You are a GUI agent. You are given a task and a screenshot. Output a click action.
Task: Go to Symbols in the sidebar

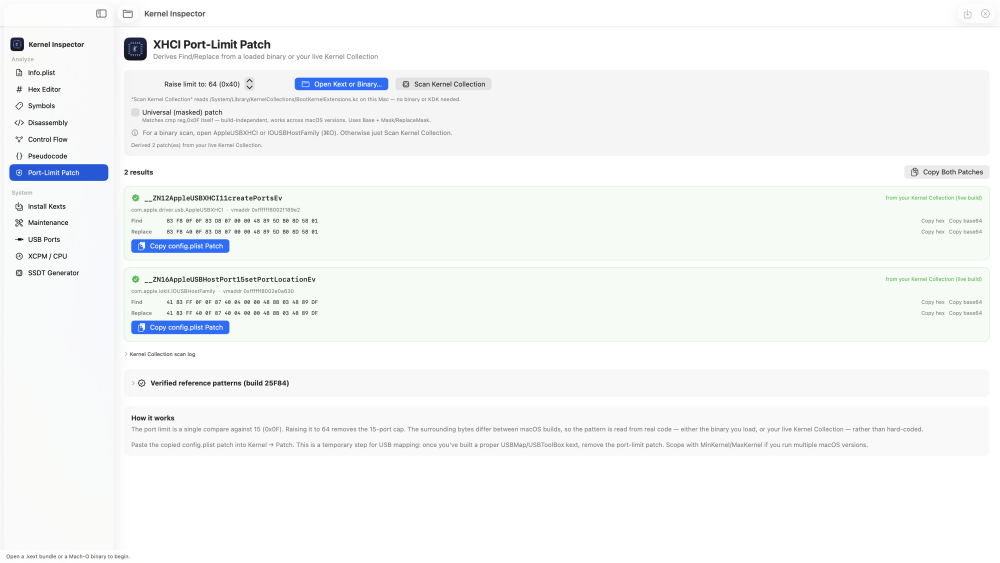[x=59, y=106]
